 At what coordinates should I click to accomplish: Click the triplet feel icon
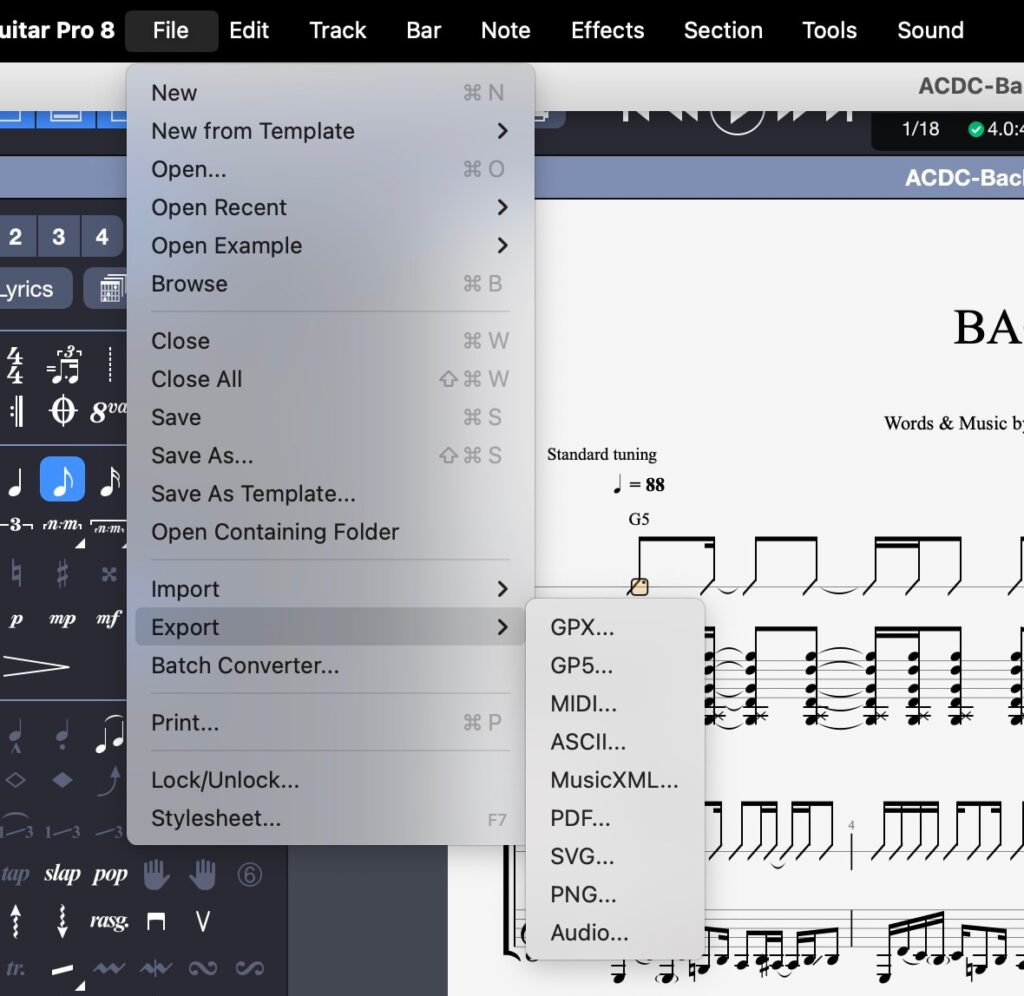(x=63, y=366)
